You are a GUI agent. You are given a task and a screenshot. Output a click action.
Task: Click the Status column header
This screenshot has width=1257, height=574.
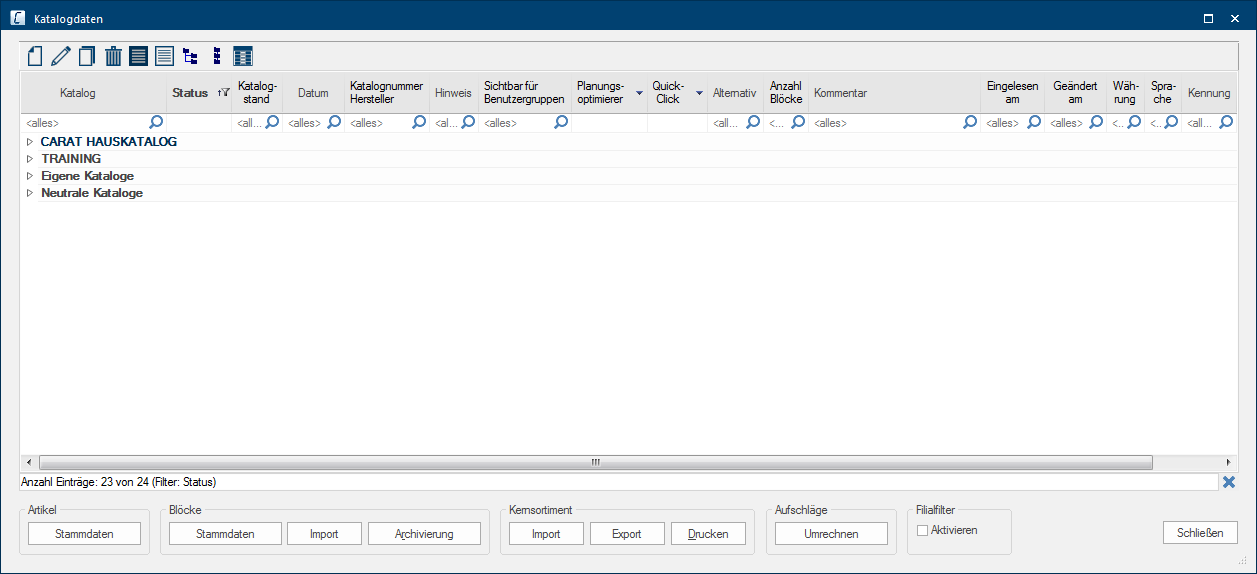[190, 93]
